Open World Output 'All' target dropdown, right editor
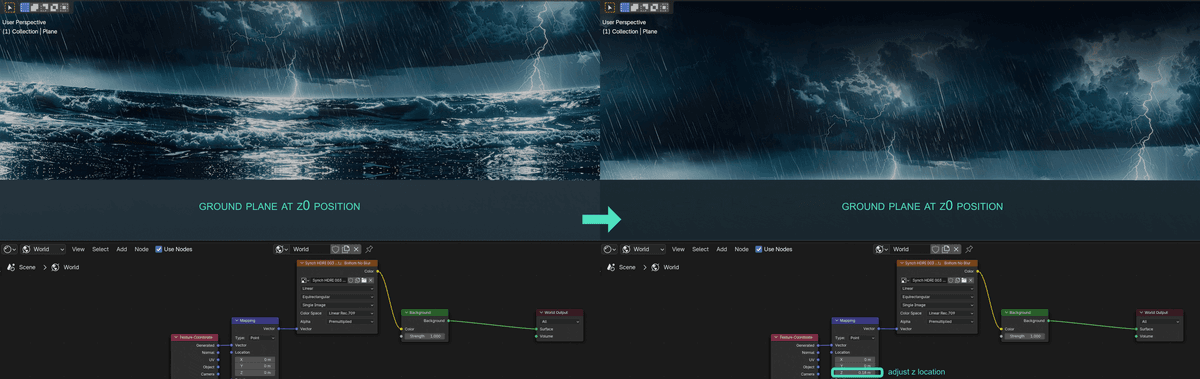Screen dimensions: 1200x379 pyautogui.click(x=1160, y=322)
